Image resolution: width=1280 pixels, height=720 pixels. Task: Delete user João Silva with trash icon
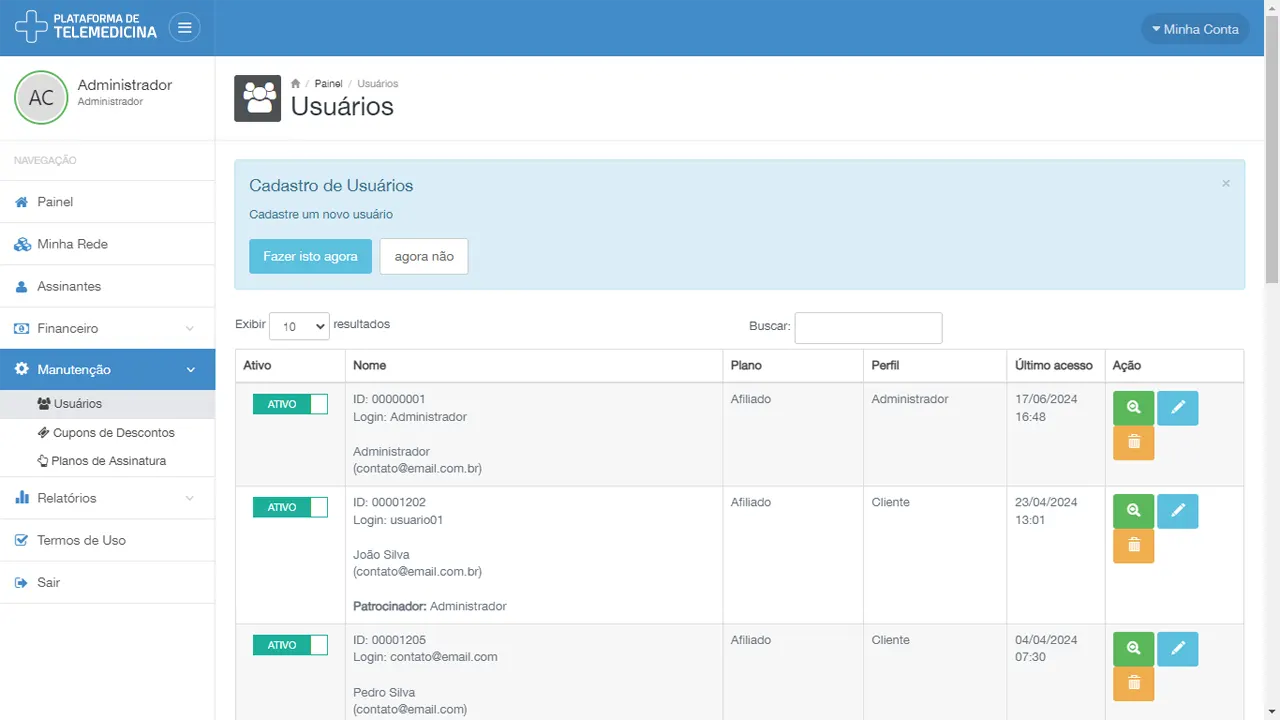tap(1133, 546)
